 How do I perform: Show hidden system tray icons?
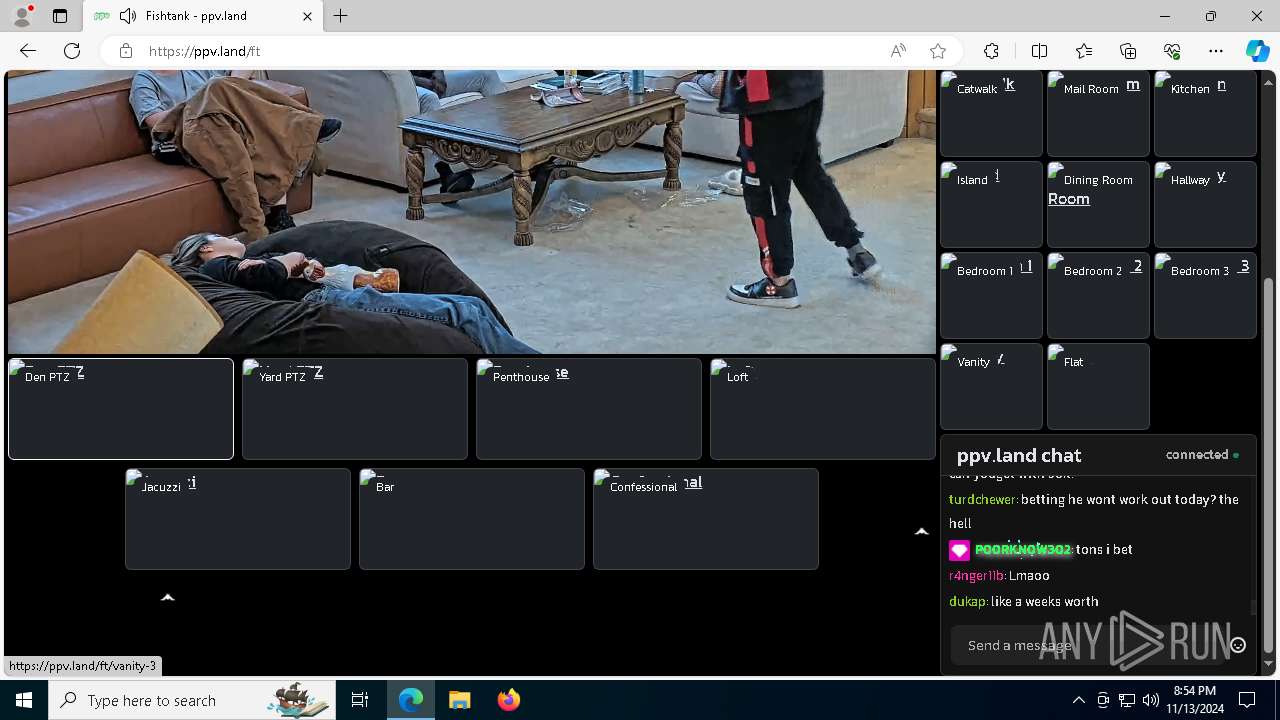1078,700
